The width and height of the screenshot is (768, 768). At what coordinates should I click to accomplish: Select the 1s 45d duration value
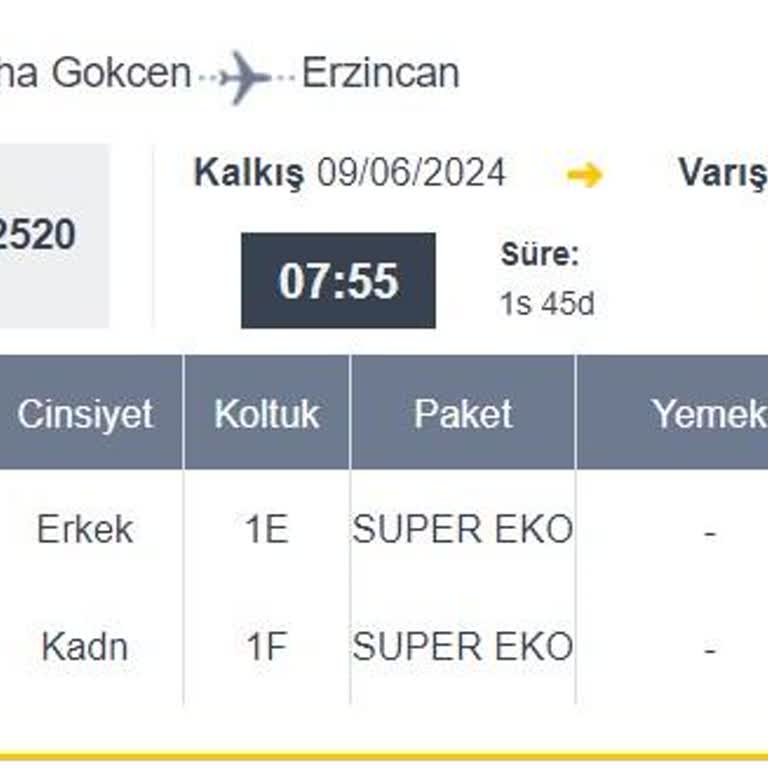tap(547, 304)
